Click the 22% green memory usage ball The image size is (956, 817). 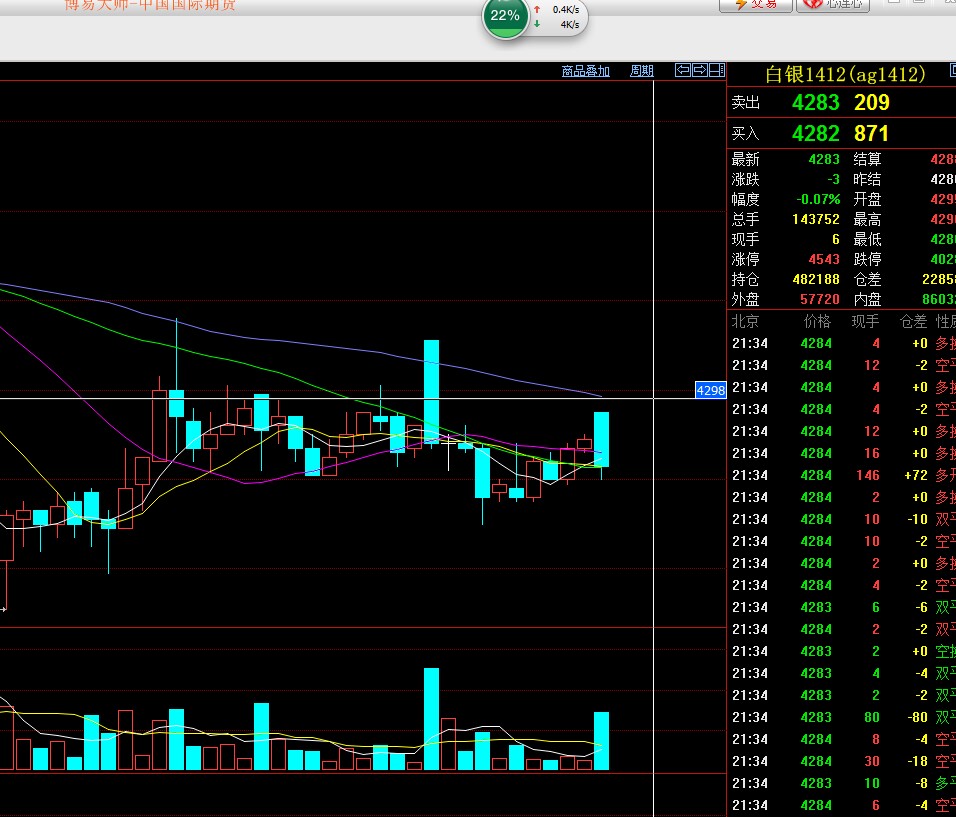(505, 16)
